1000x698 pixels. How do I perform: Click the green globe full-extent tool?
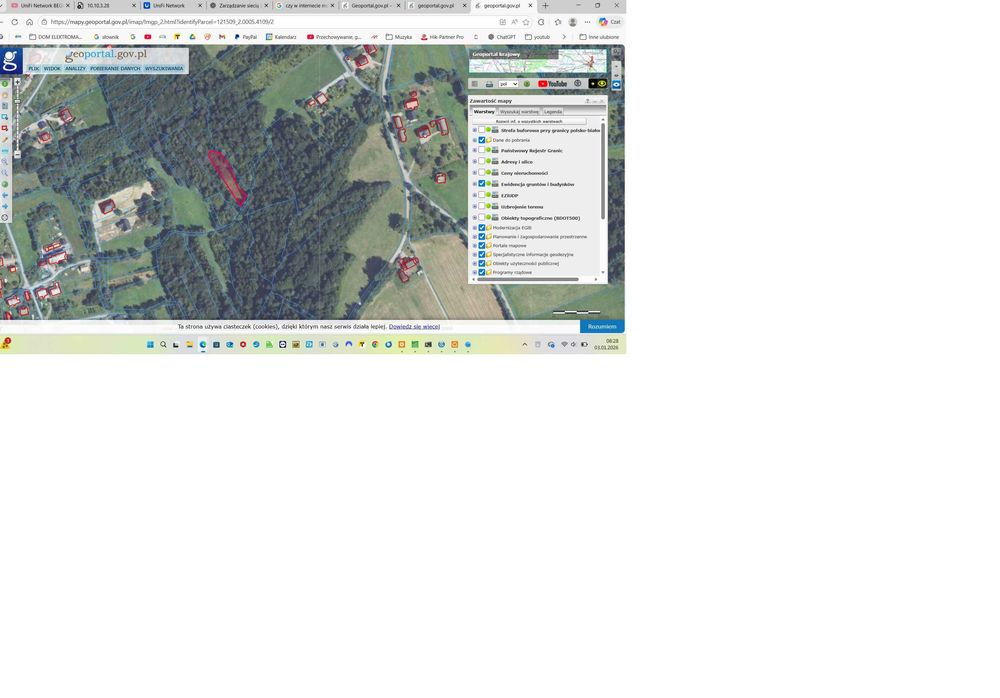click(x=4, y=184)
